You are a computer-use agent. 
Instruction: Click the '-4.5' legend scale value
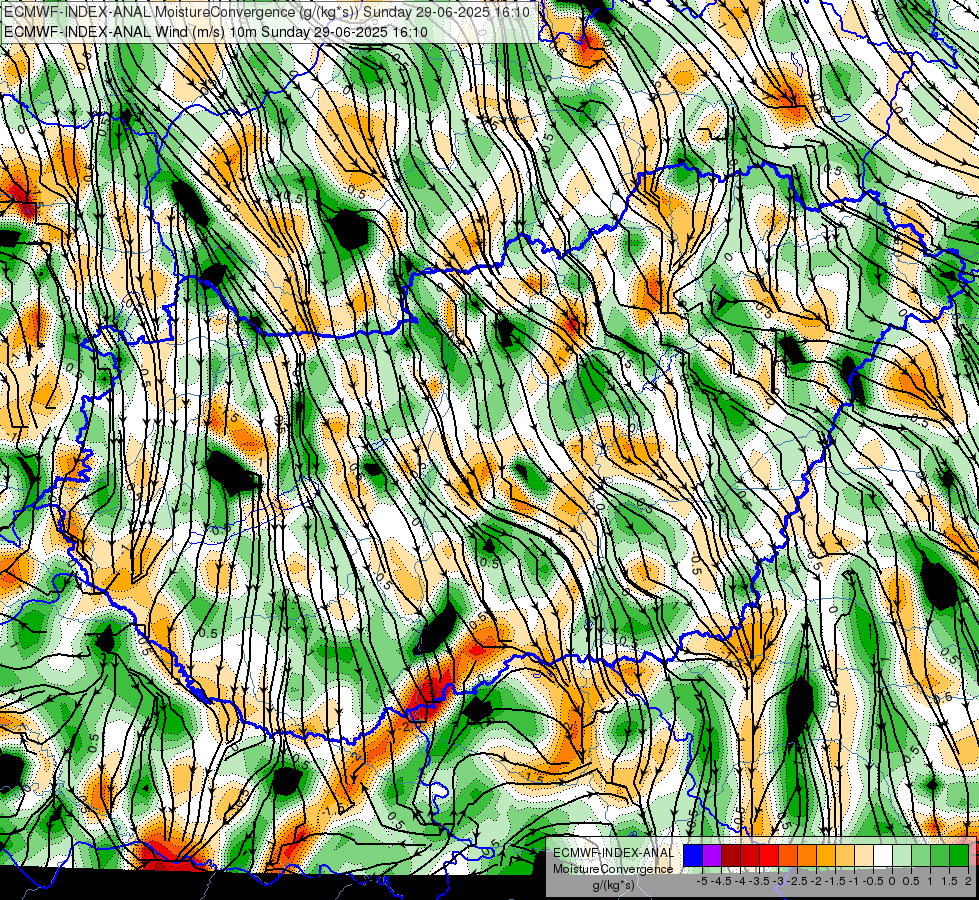[x=721, y=881]
